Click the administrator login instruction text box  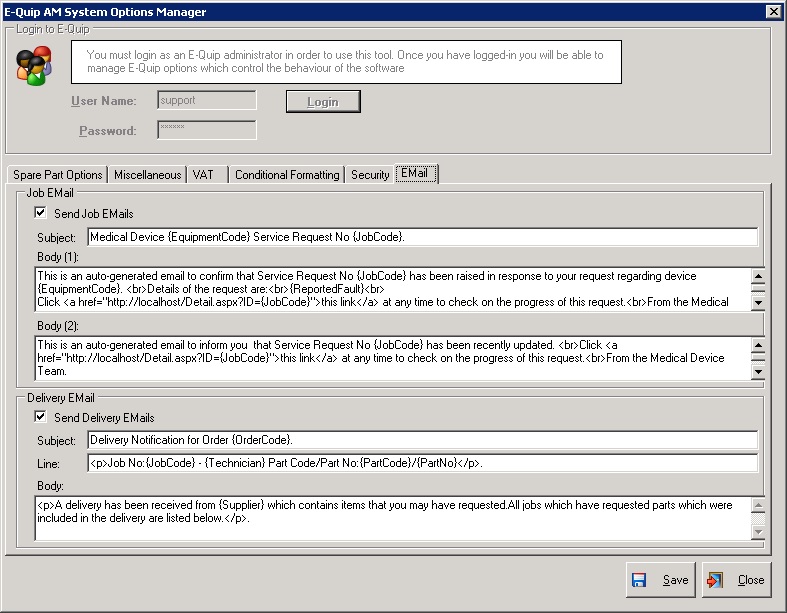point(346,62)
